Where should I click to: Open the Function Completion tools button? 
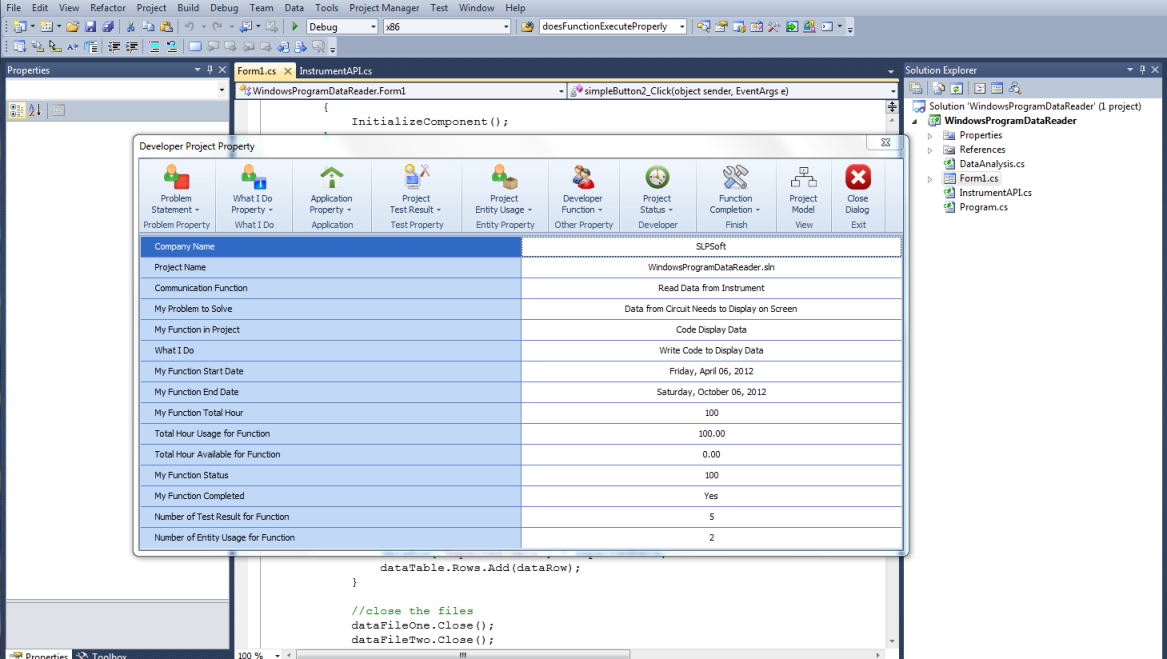click(735, 190)
